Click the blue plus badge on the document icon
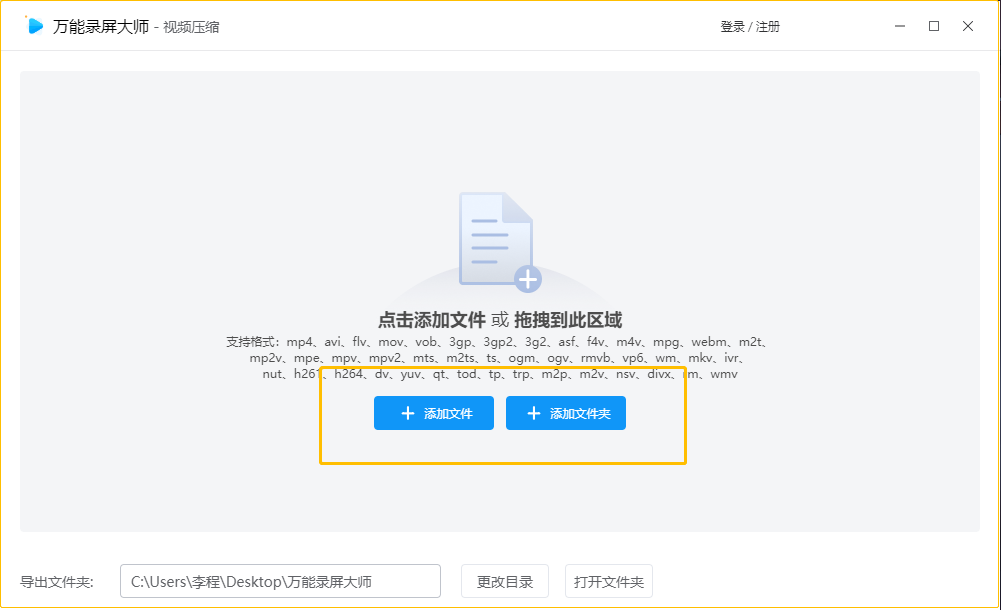The width and height of the screenshot is (1001, 610). (527, 279)
